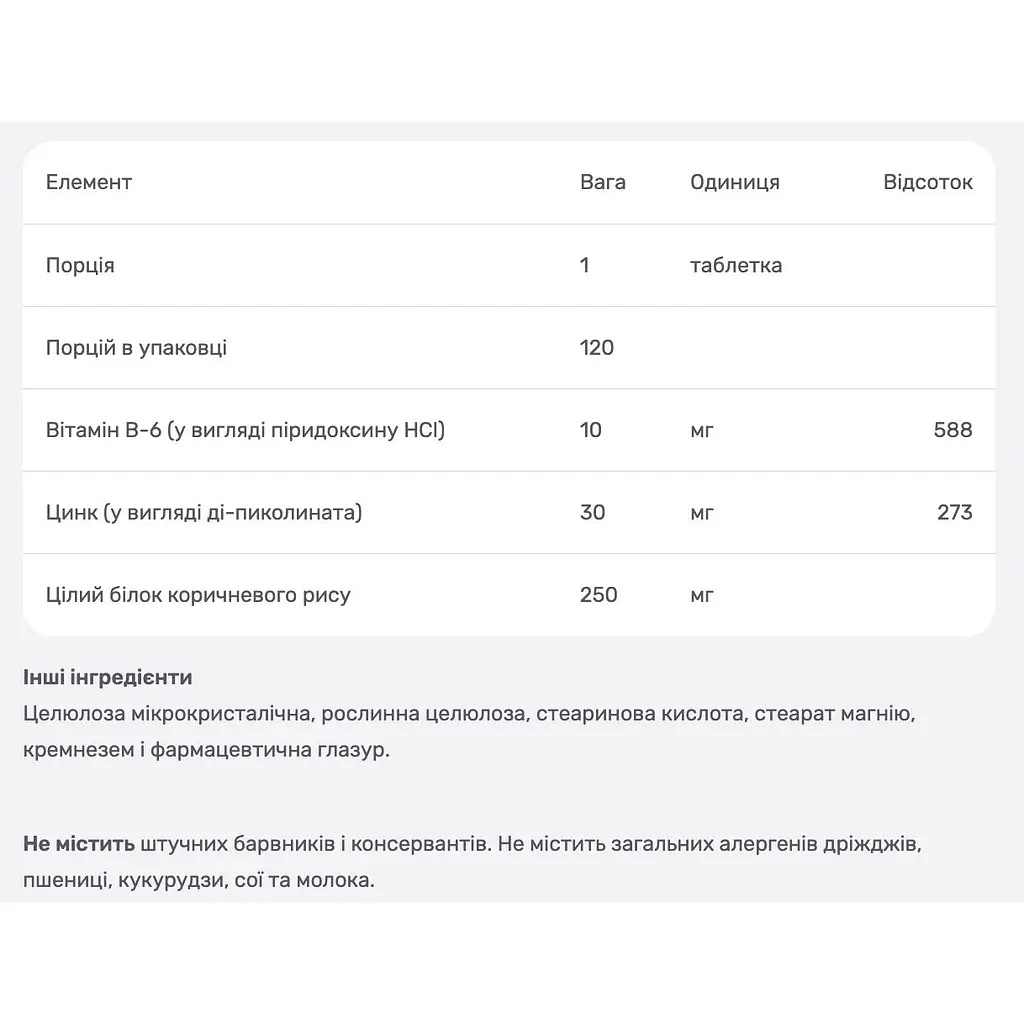The width and height of the screenshot is (1024, 1024).
Task: Click the 250 weight value
Action: tap(599, 594)
